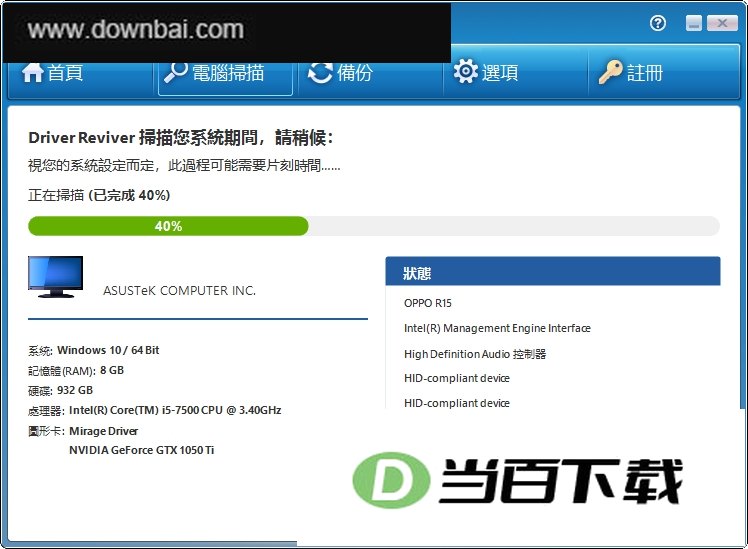
Task: Click the golden key register icon
Action: pyautogui.click(x=611, y=72)
